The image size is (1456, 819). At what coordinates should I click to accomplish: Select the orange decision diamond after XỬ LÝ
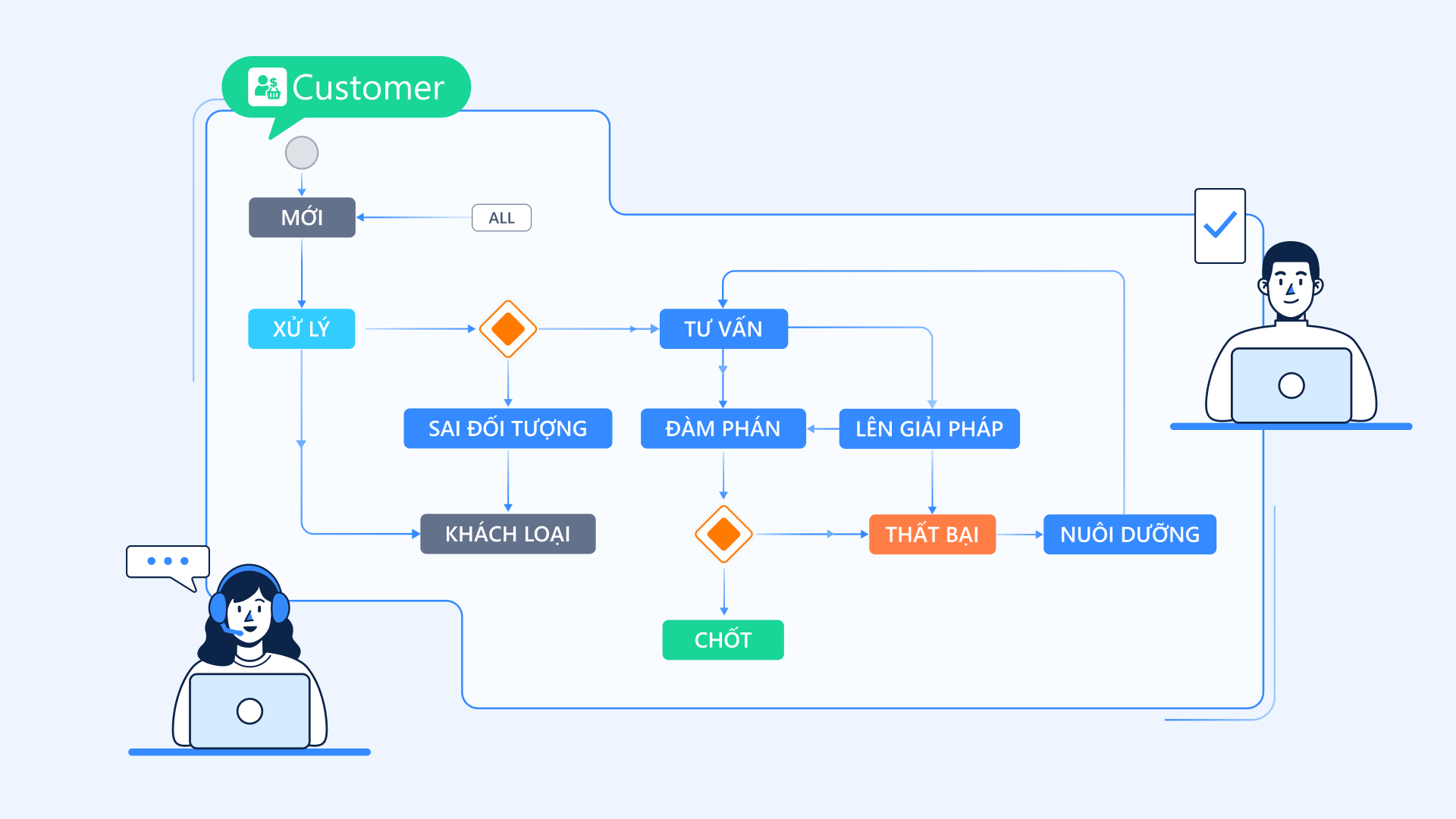coord(507,329)
